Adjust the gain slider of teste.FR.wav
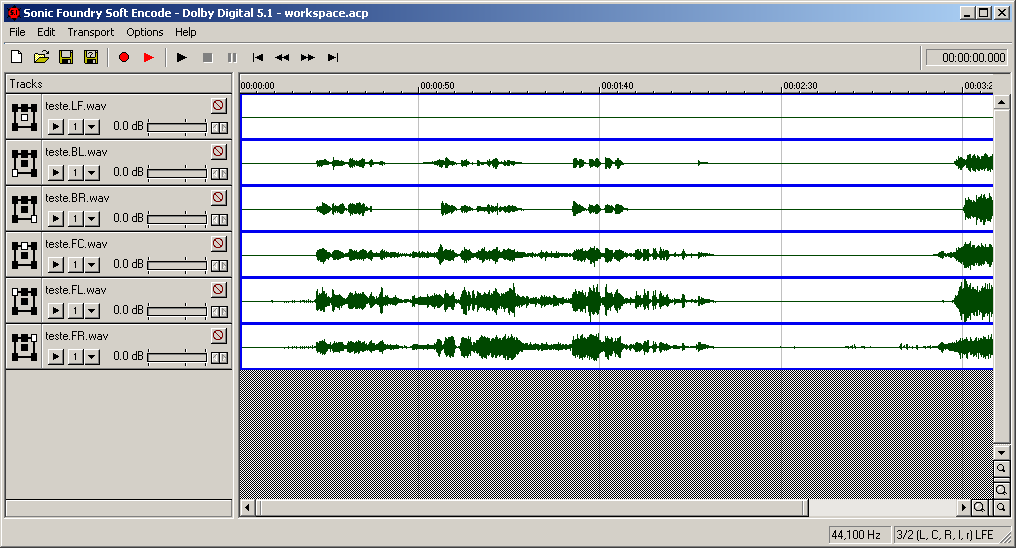 (177, 357)
